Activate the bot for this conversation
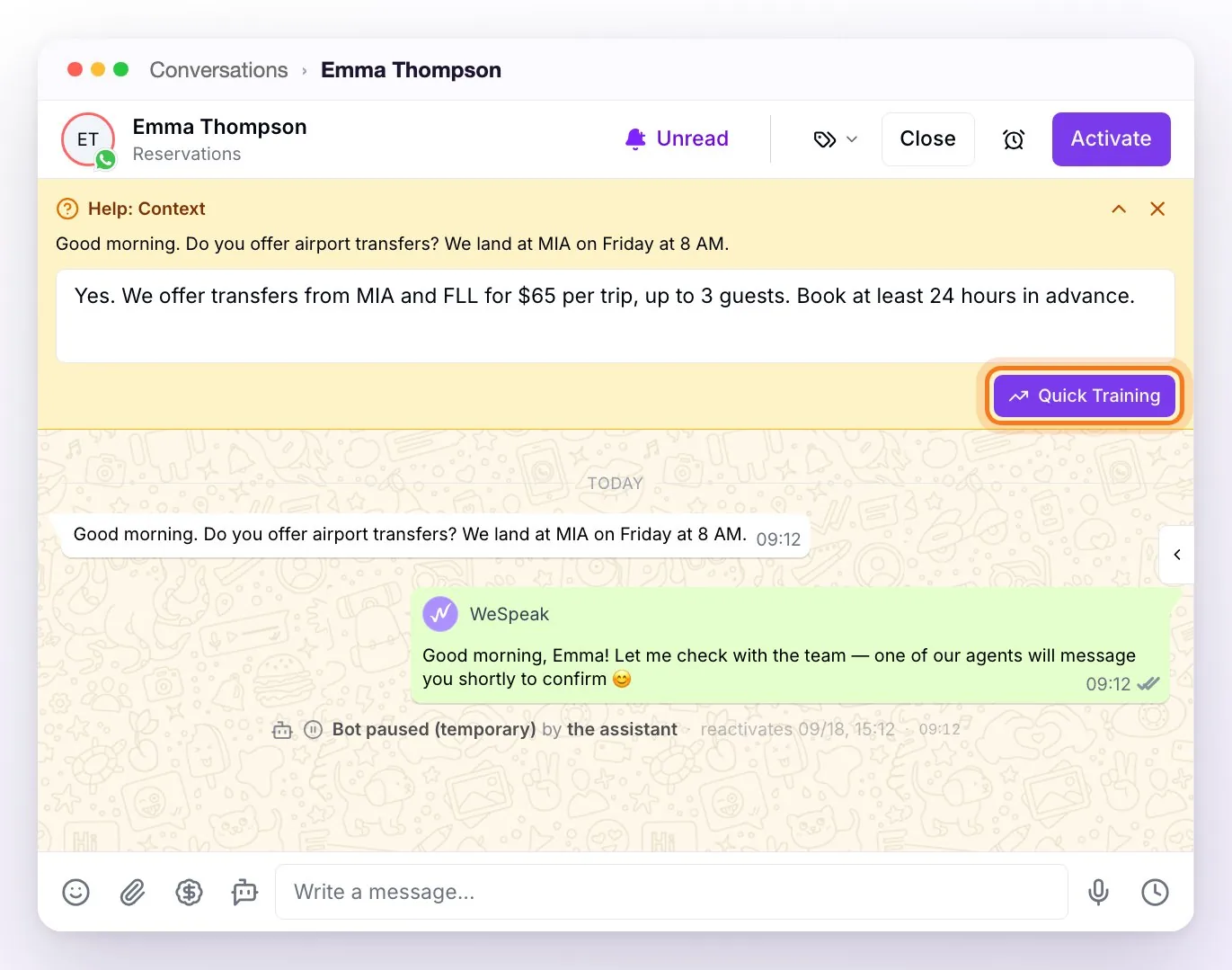 pos(1111,139)
